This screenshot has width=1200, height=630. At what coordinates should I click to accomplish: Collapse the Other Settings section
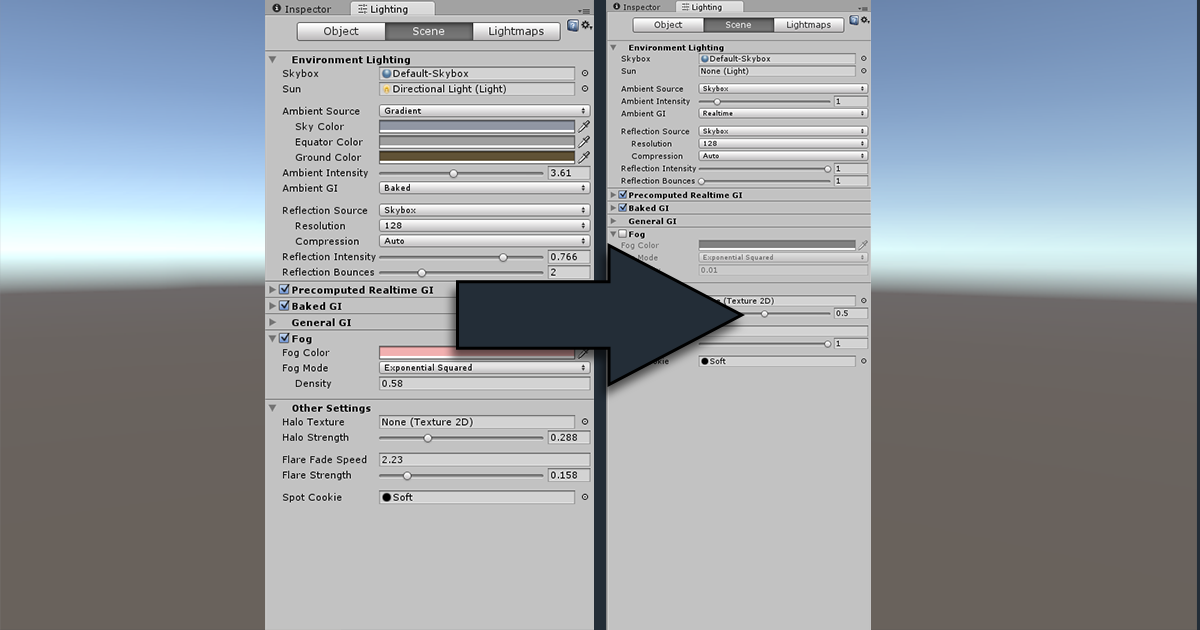click(272, 408)
